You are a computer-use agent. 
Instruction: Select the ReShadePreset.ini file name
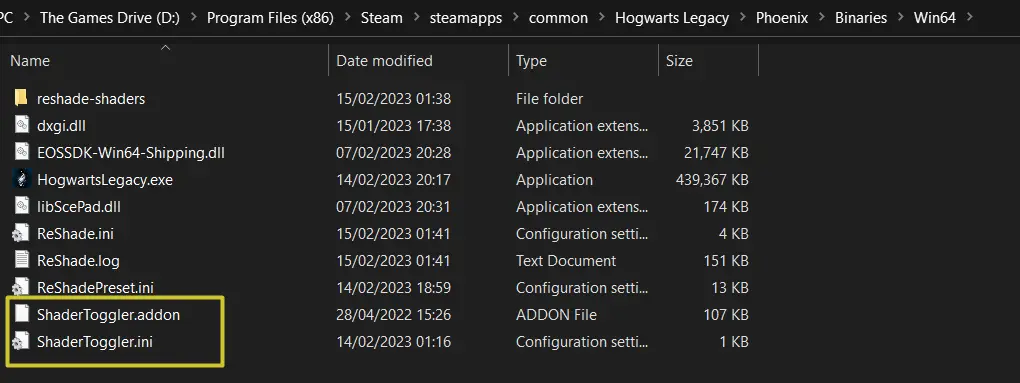tap(95, 287)
